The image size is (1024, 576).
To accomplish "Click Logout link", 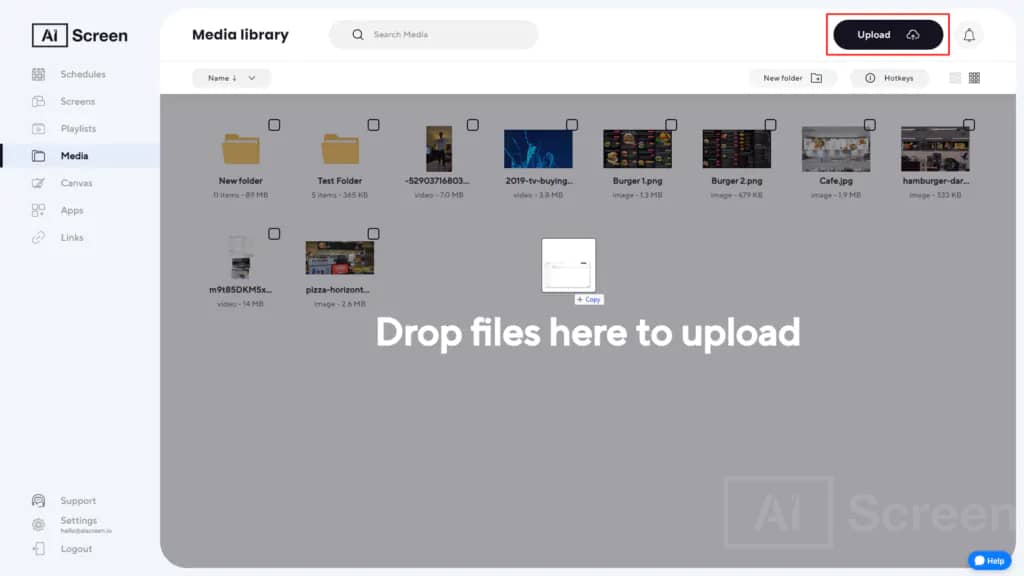I will 76,549.
